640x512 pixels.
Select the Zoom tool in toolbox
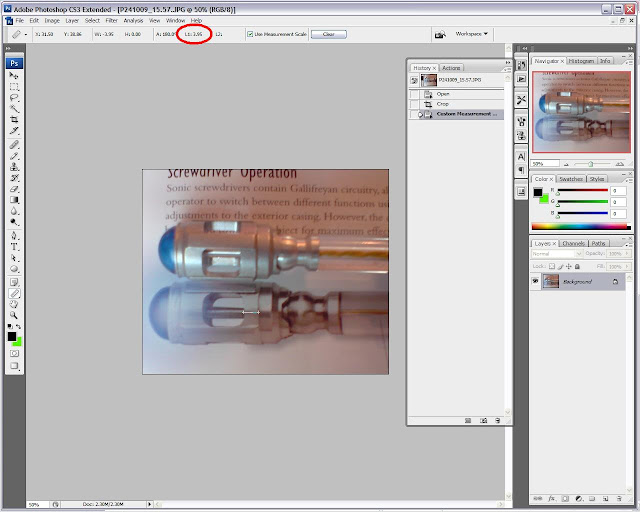point(14,315)
